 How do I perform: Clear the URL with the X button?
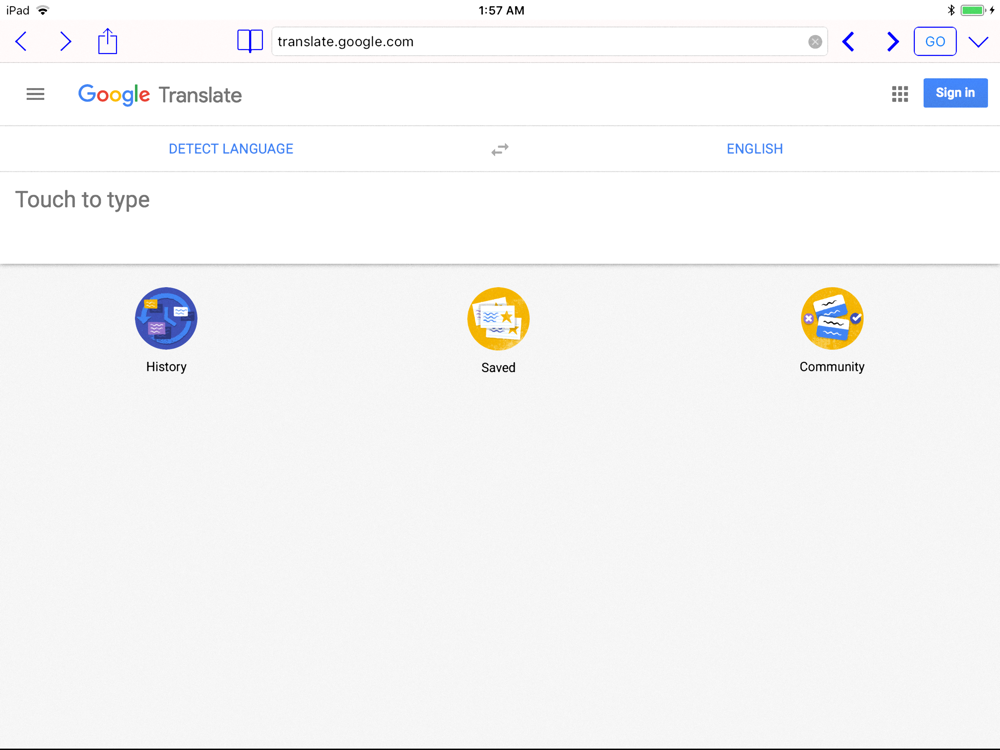click(x=814, y=42)
